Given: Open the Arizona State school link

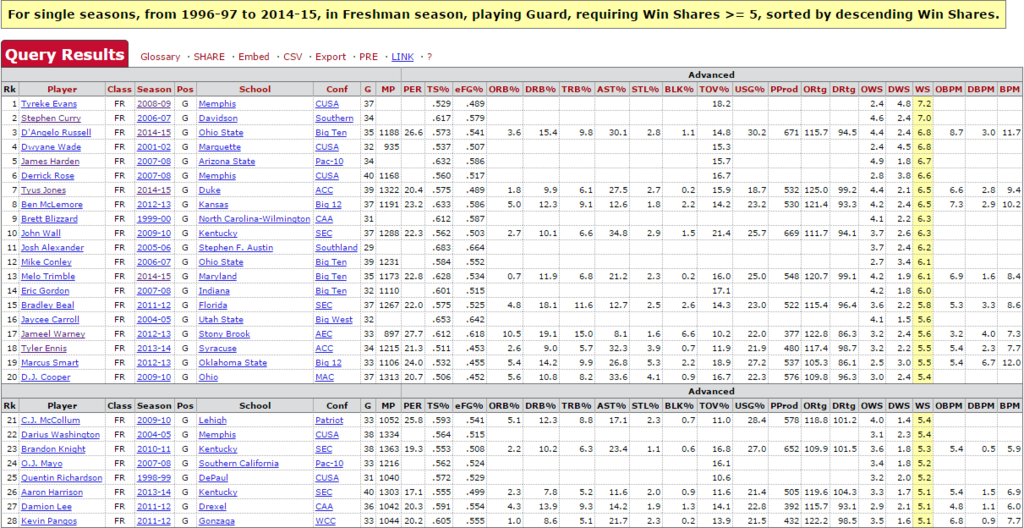Looking at the screenshot, I should 227,161.
